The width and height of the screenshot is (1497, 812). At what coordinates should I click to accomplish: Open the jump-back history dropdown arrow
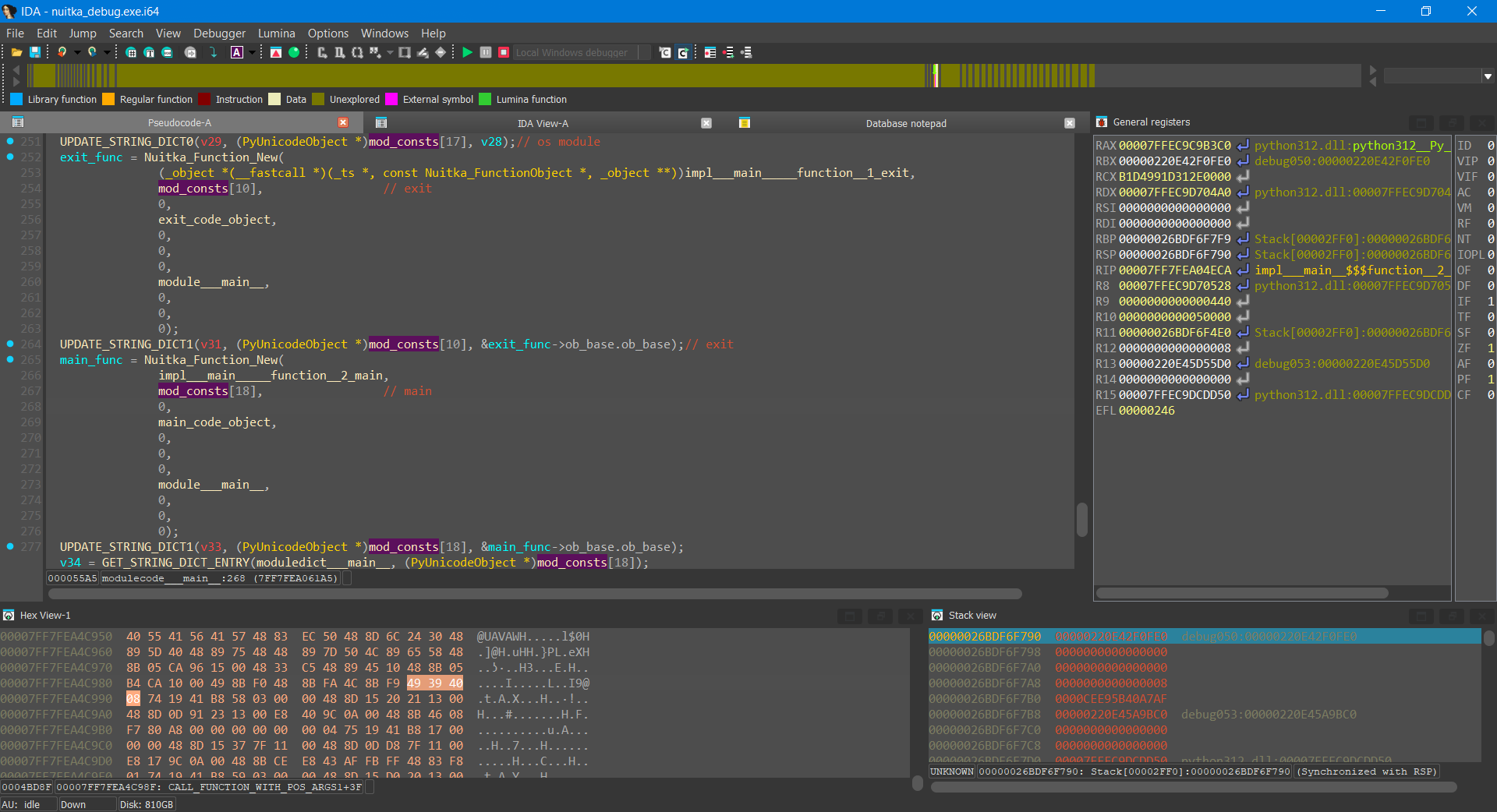click(x=76, y=52)
